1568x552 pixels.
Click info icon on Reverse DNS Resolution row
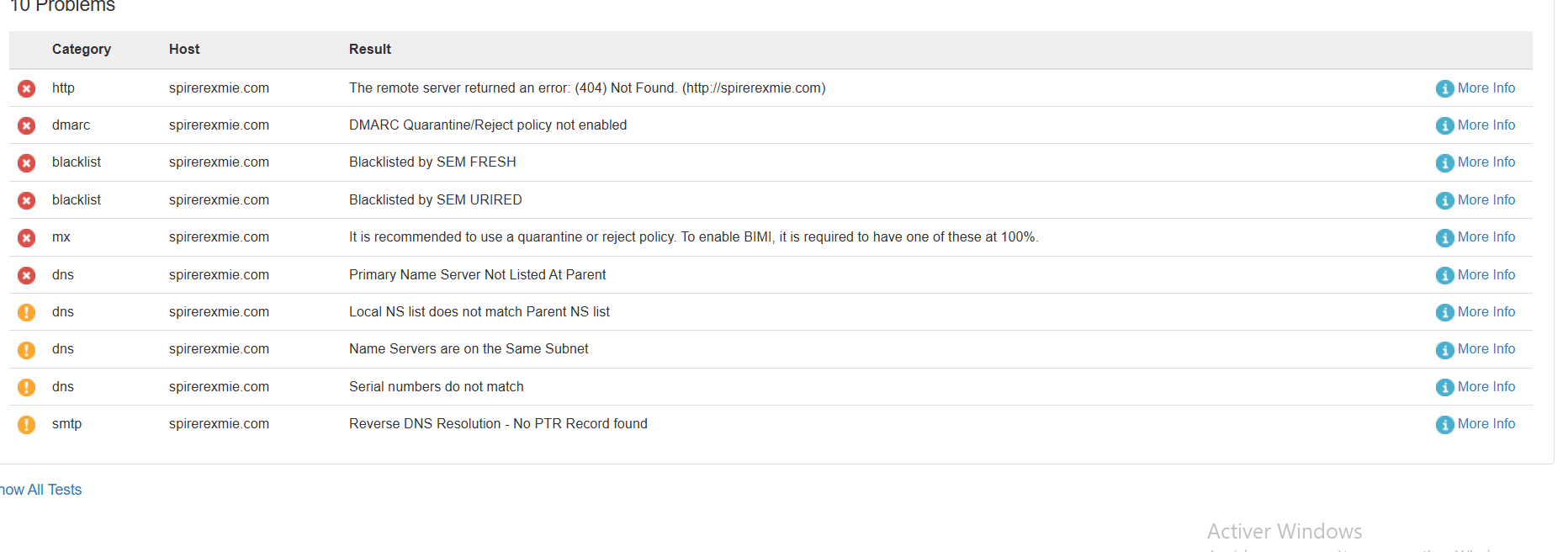pos(1444,424)
